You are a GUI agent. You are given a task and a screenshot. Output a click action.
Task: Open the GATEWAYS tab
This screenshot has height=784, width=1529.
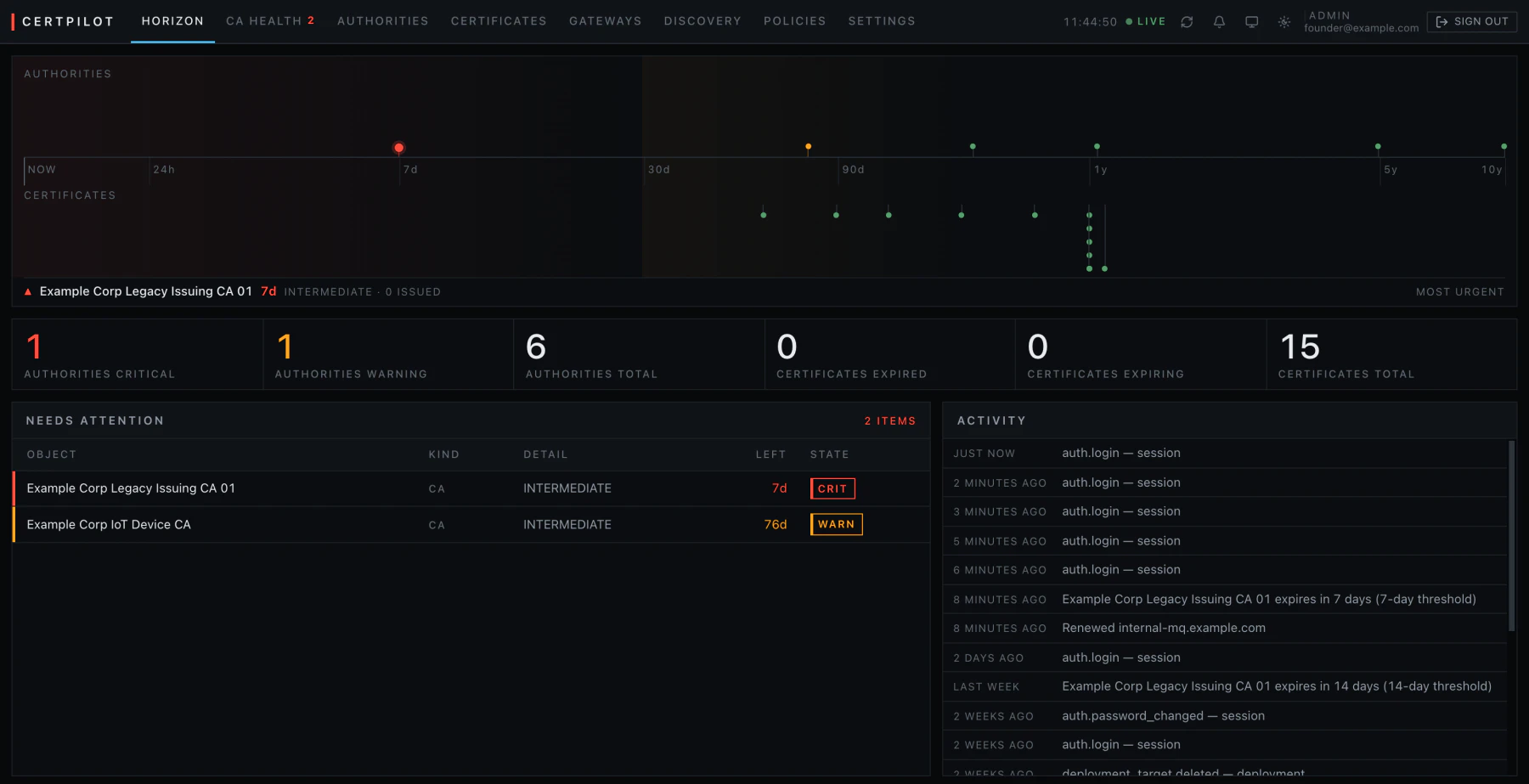coord(606,21)
